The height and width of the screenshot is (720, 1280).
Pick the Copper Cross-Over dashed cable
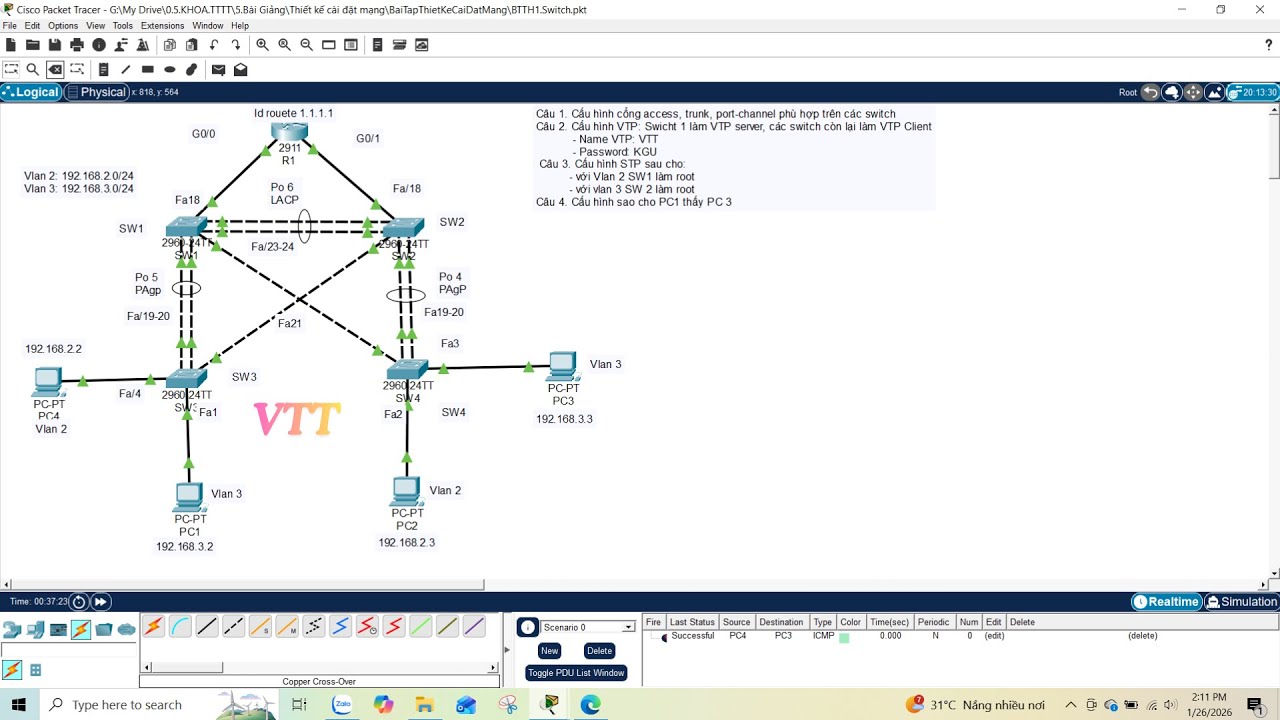point(233,627)
